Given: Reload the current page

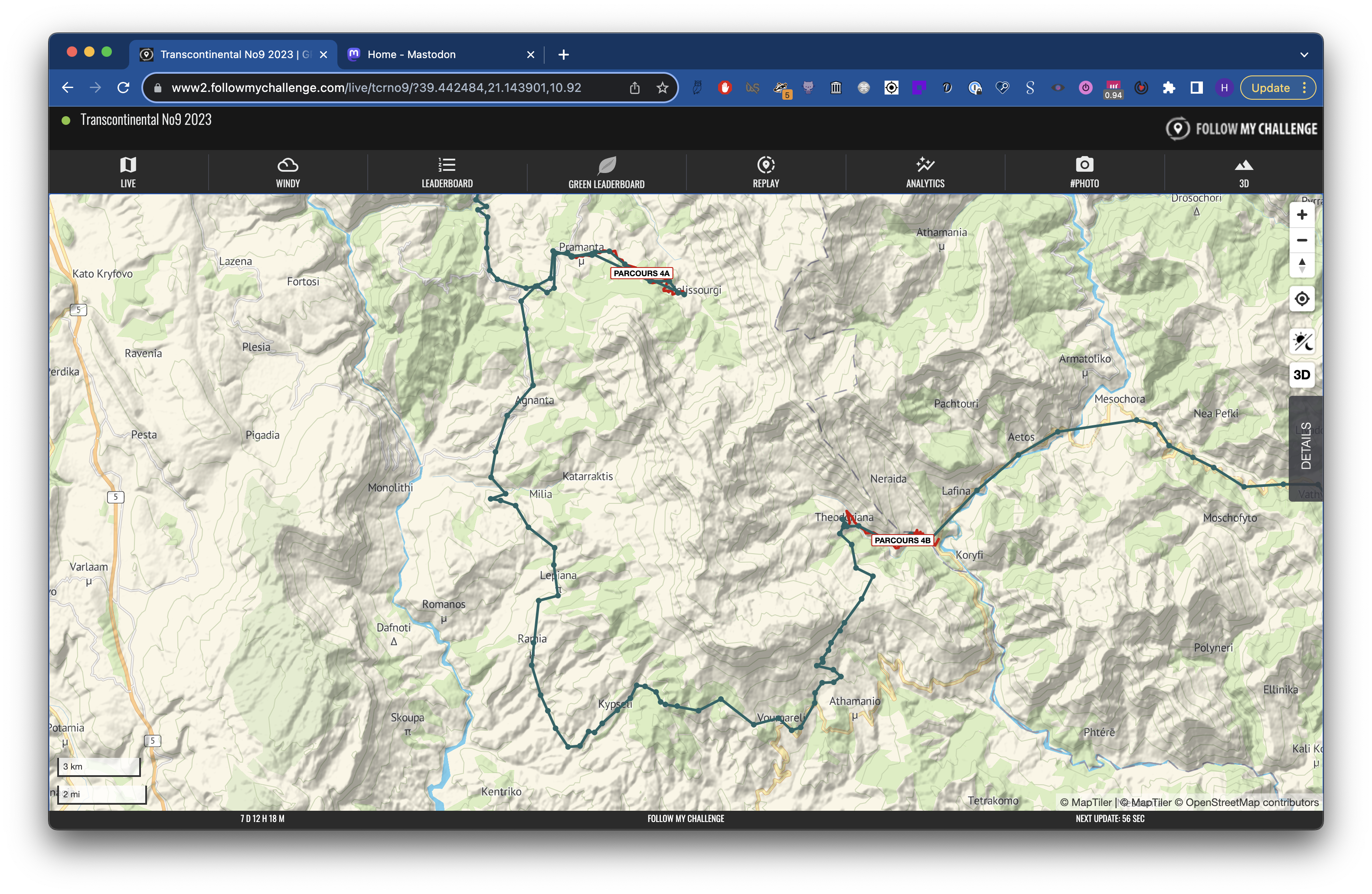Looking at the screenshot, I should pos(123,88).
